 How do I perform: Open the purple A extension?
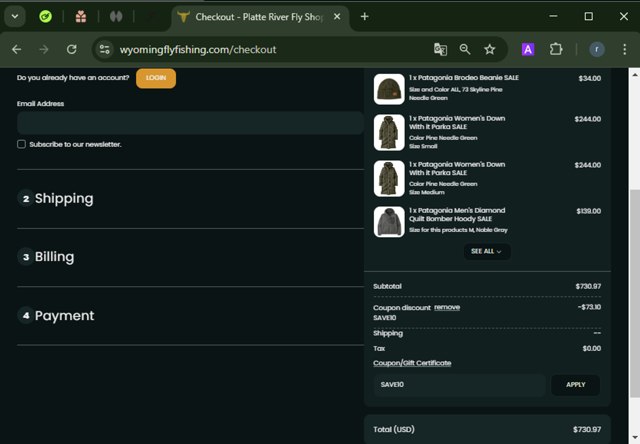(528, 50)
